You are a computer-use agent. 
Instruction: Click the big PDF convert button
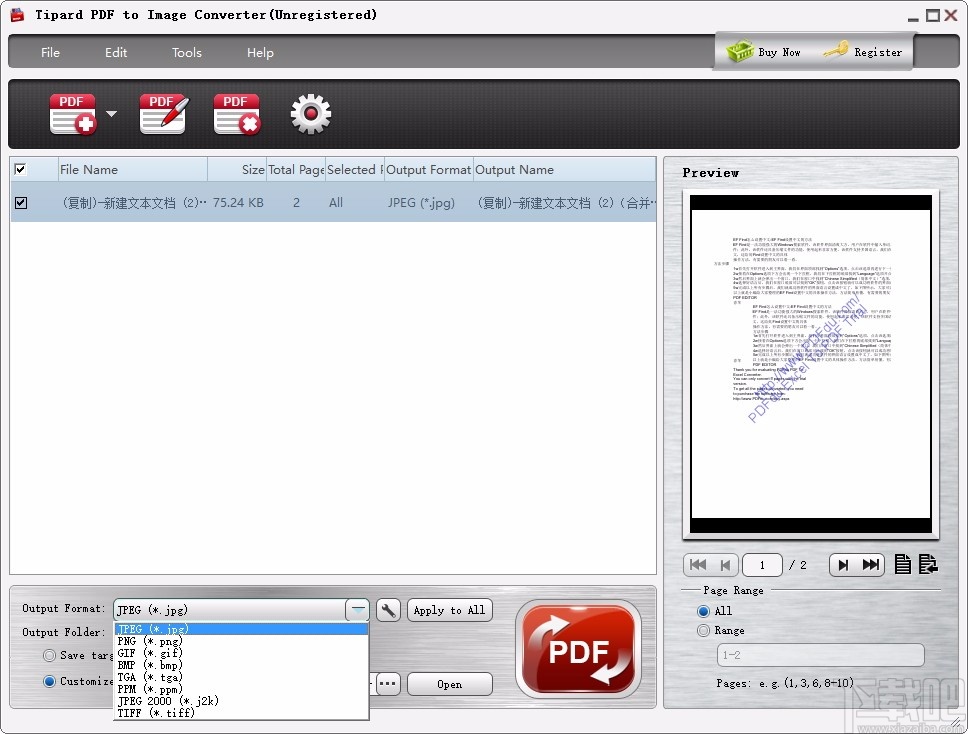coord(578,648)
